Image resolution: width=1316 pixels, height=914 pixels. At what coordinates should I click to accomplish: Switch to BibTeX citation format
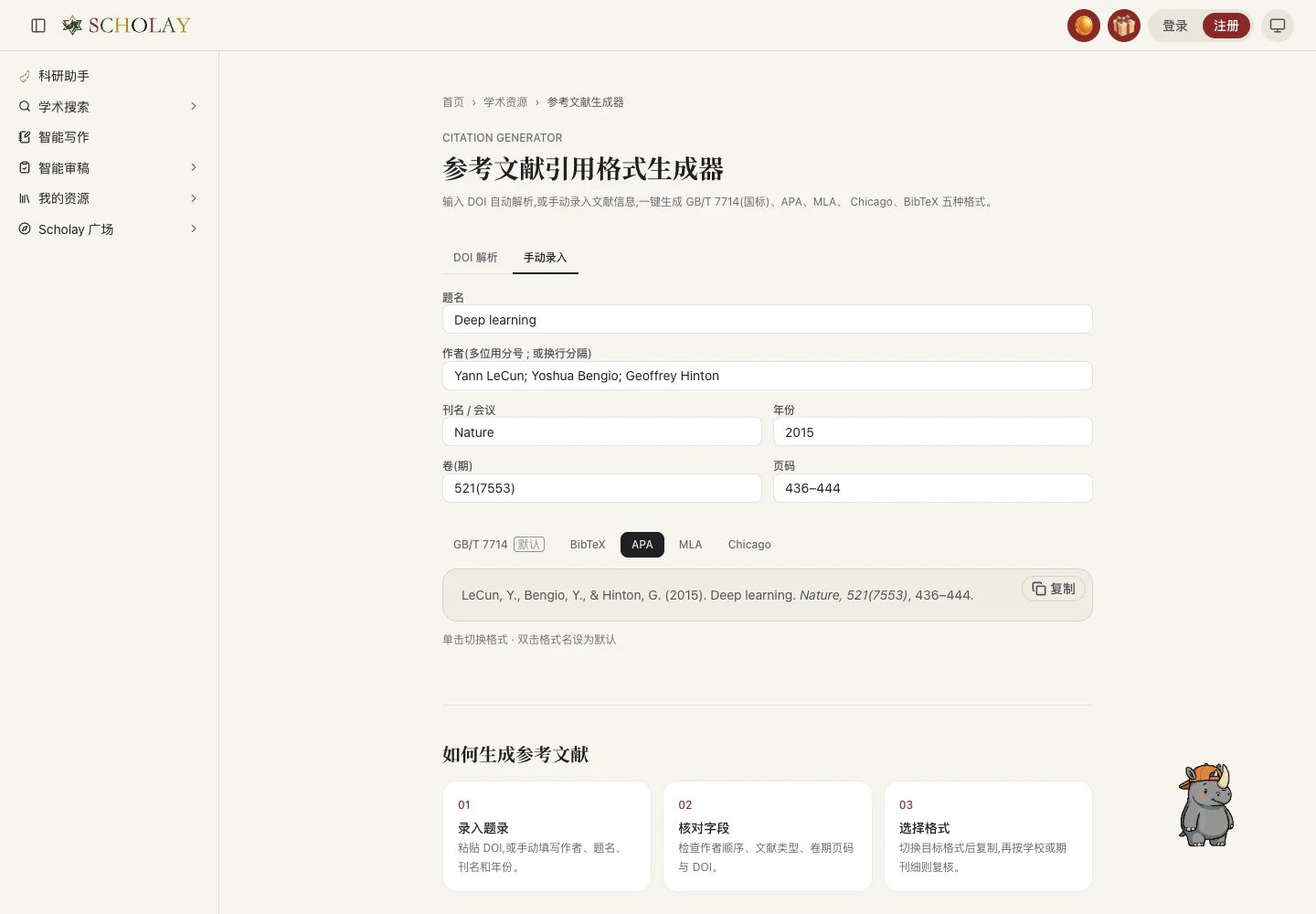coord(588,545)
